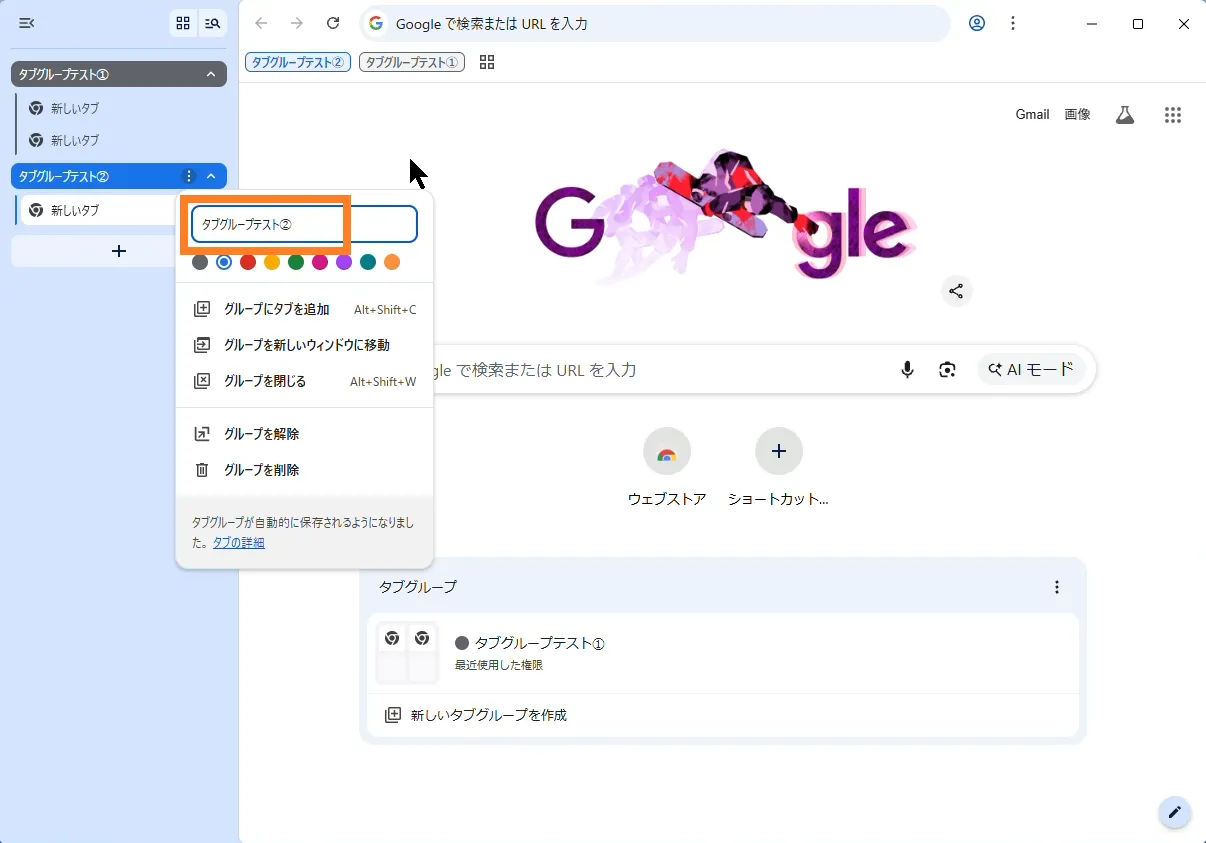
Task: Open Google apps grid launcher
Action: [x=1173, y=115]
